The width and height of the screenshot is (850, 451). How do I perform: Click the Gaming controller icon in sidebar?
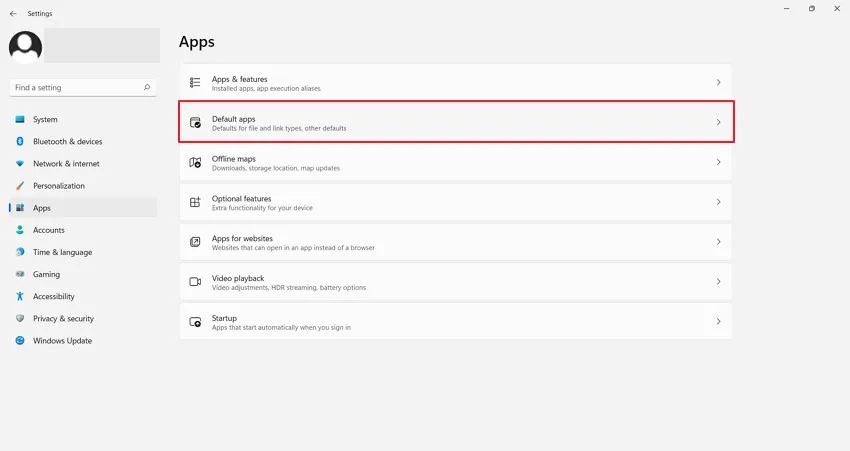point(20,274)
